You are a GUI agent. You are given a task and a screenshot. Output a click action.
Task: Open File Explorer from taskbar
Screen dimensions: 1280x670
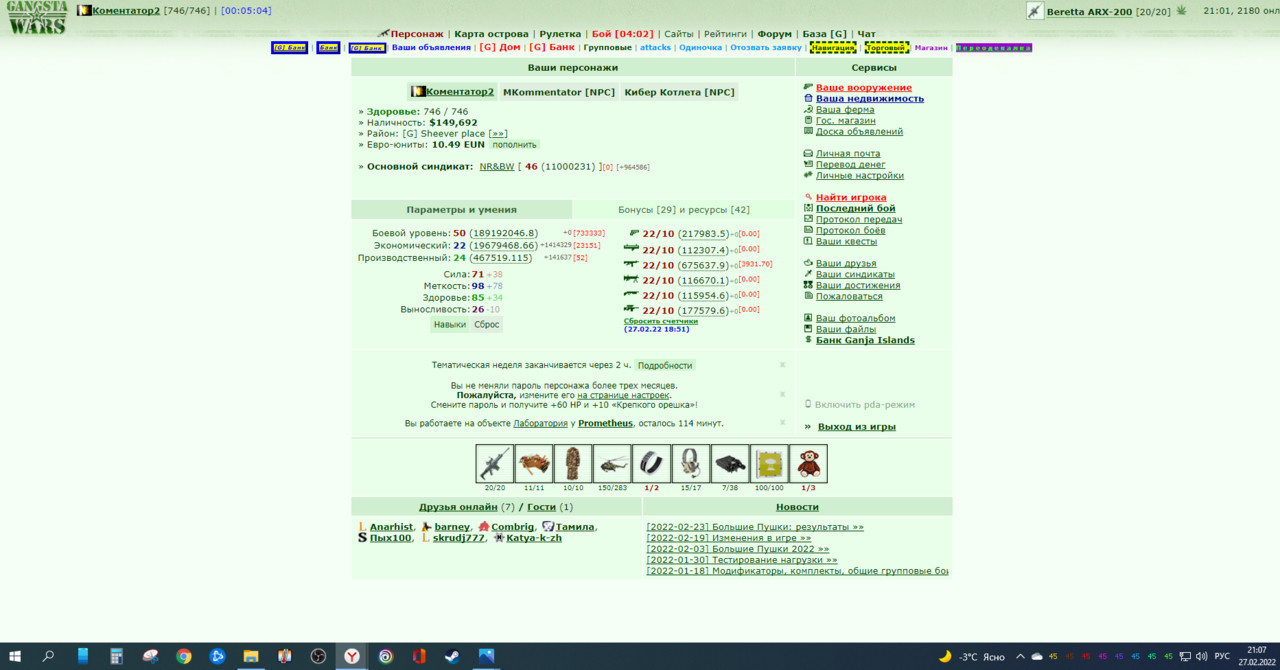(251, 656)
